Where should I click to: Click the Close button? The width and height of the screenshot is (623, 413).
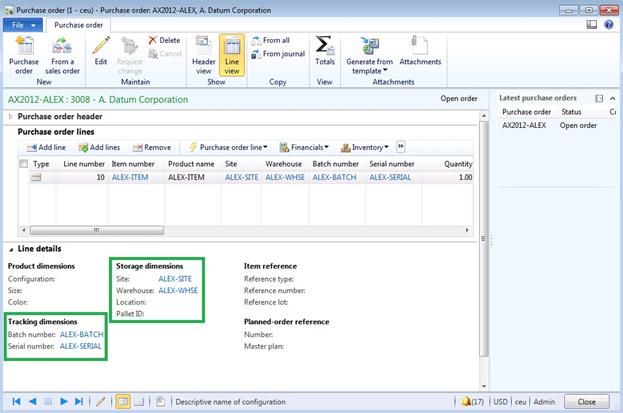pyautogui.click(x=586, y=402)
